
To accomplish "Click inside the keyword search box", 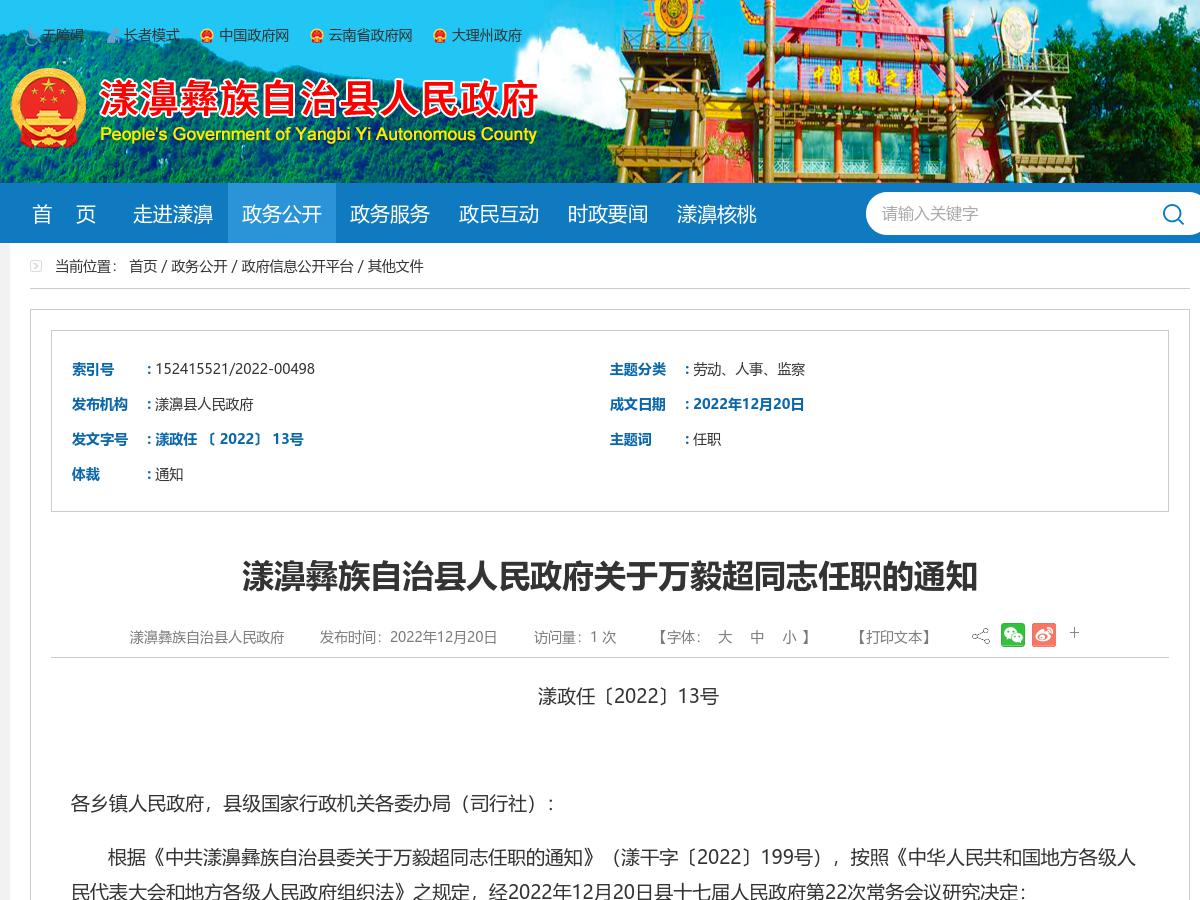I will pyautogui.click(x=1000, y=213).
